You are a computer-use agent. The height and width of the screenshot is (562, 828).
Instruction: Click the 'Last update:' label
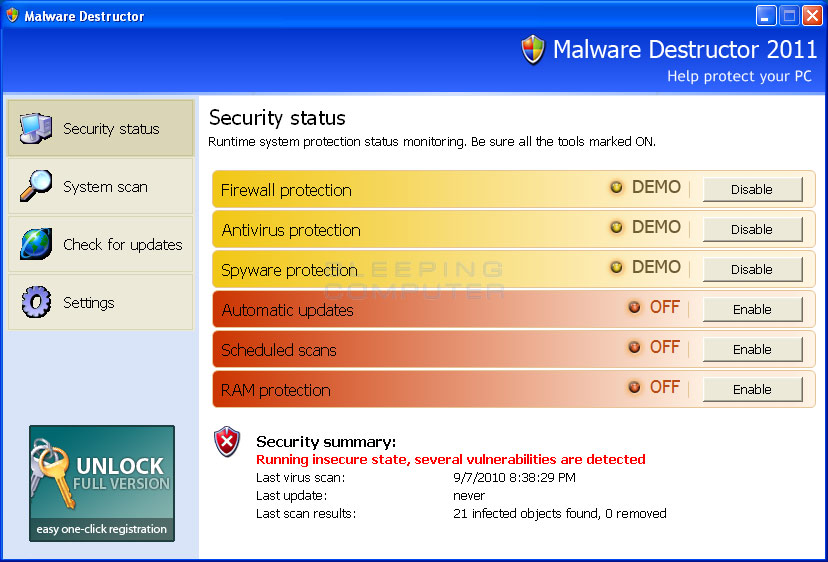click(x=291, y=496)
